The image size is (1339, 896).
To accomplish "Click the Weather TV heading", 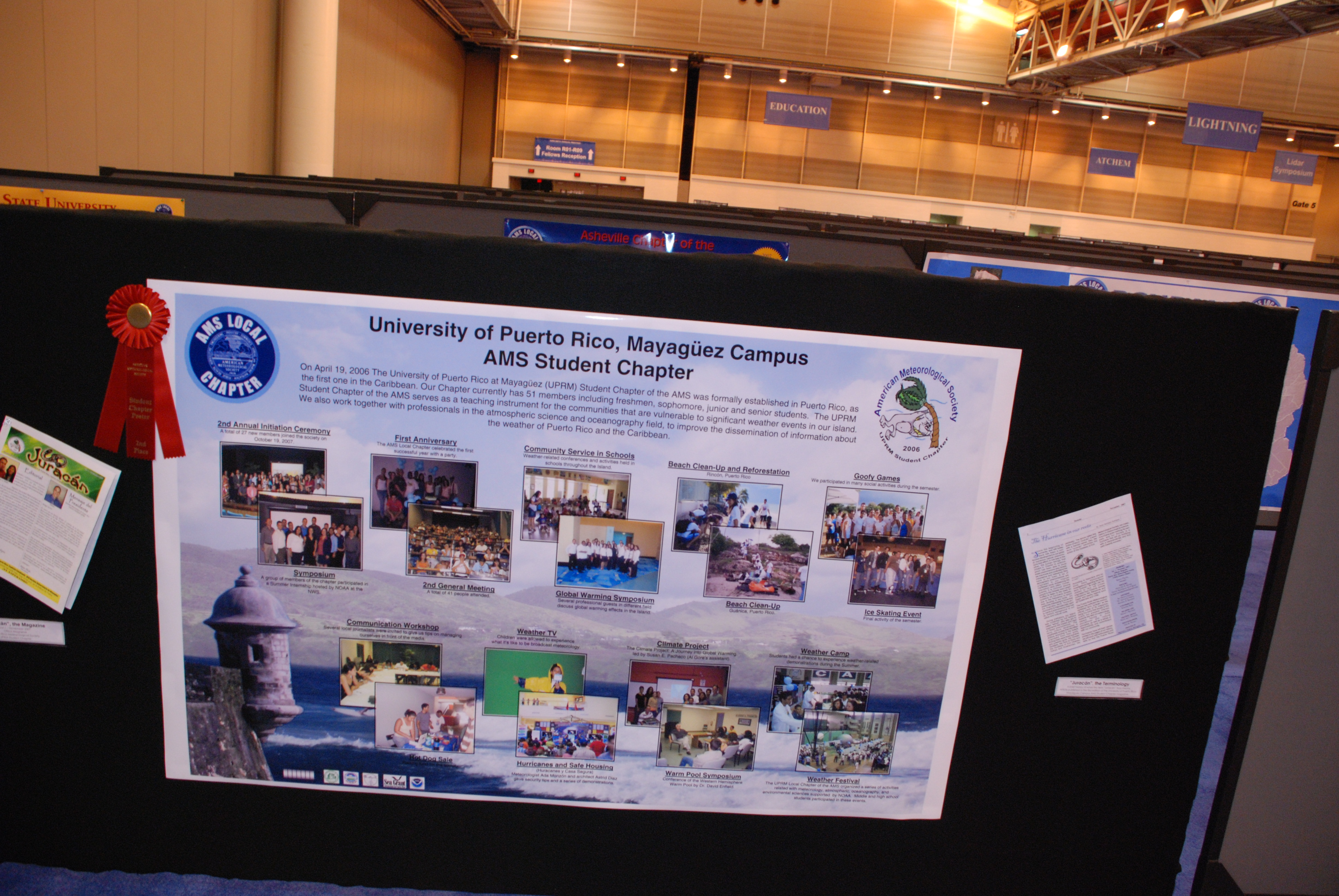I will 537,632.
